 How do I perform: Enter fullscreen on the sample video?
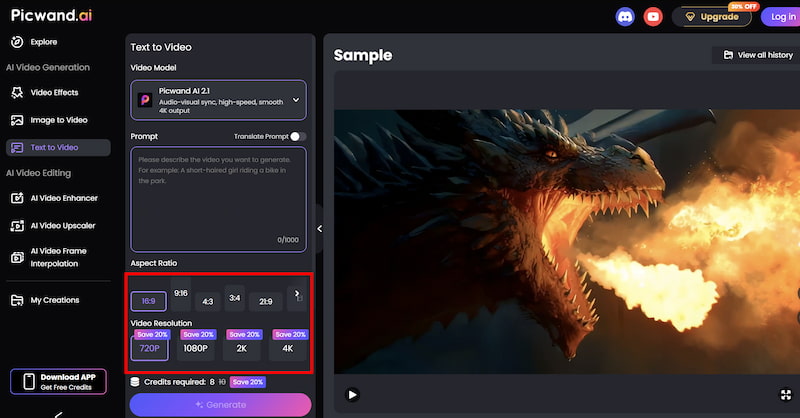pos(784,395)
